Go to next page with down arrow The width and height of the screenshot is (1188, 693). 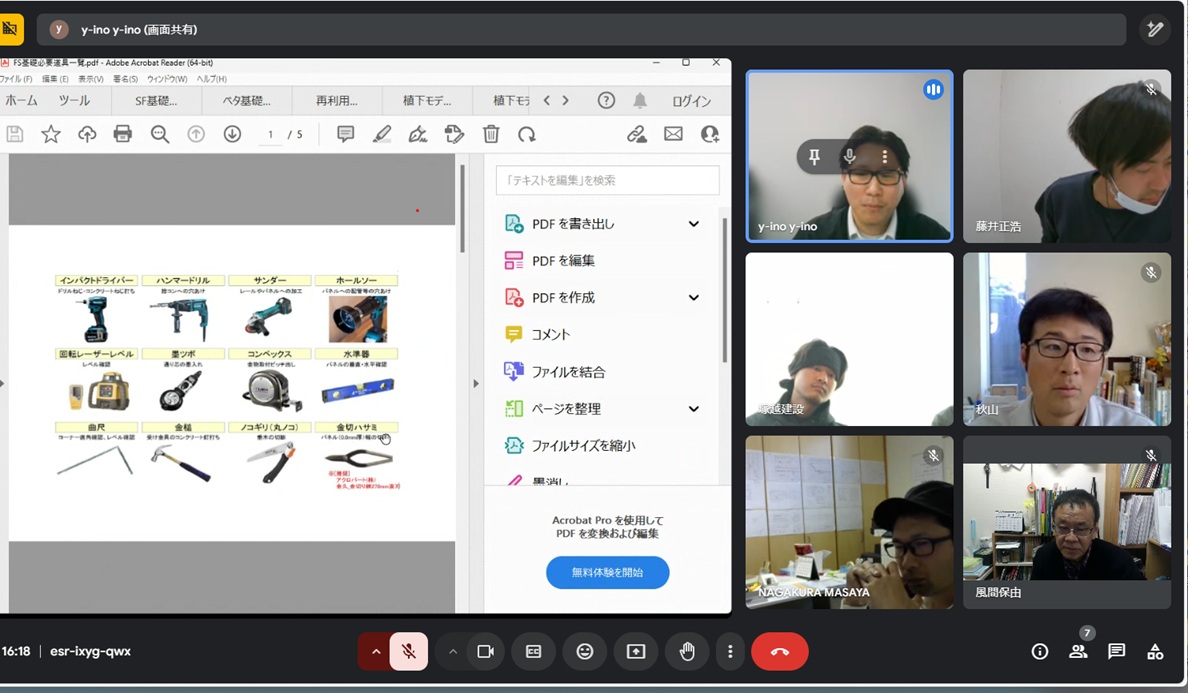[232, 134]
